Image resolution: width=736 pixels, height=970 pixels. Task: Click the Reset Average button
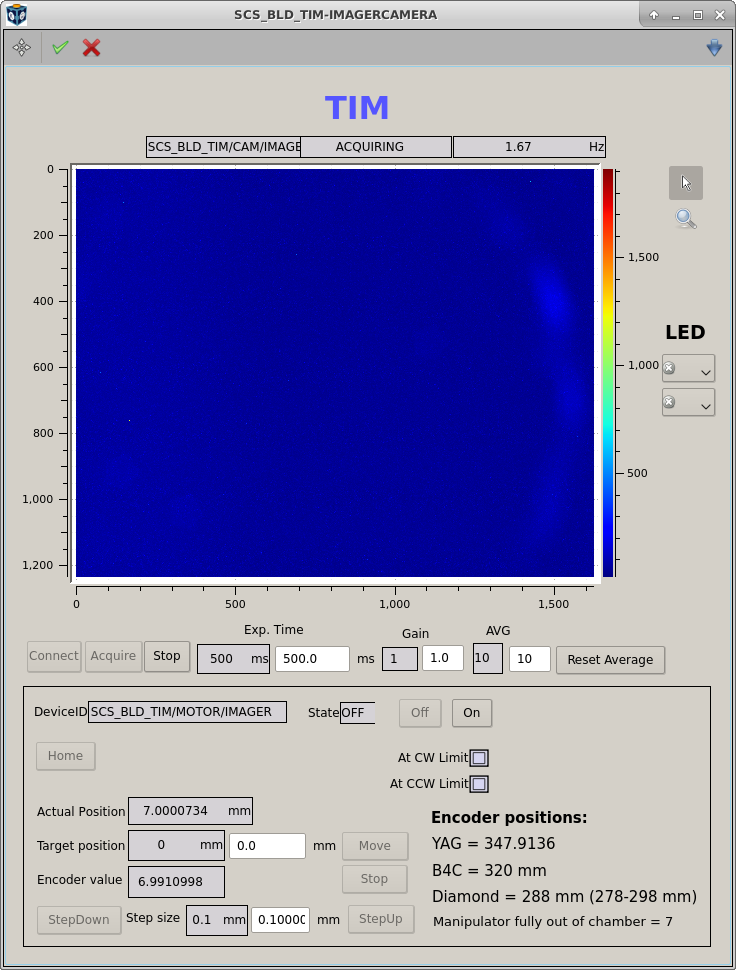pos(610,660)
